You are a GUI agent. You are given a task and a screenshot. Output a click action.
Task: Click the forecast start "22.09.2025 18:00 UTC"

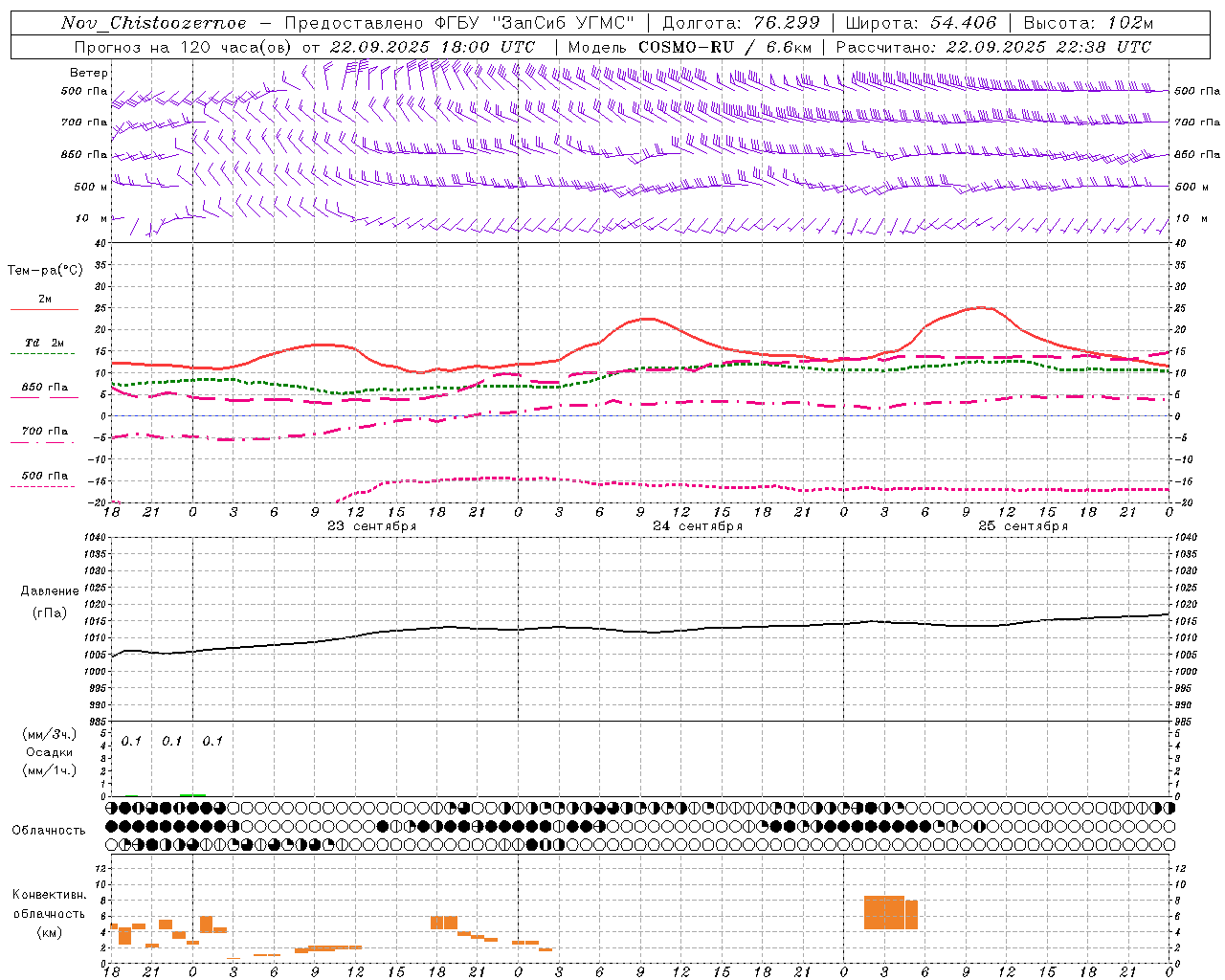click(x=433, y=47)
